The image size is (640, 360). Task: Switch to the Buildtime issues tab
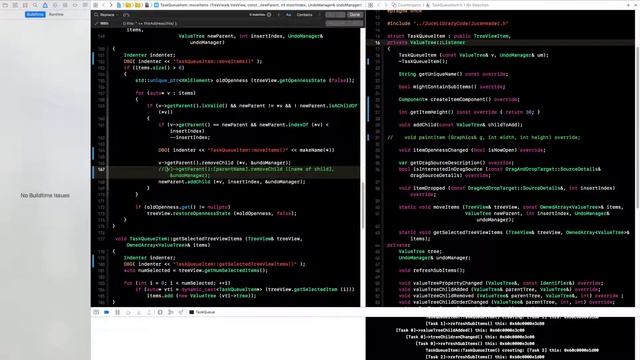[35, 14]
